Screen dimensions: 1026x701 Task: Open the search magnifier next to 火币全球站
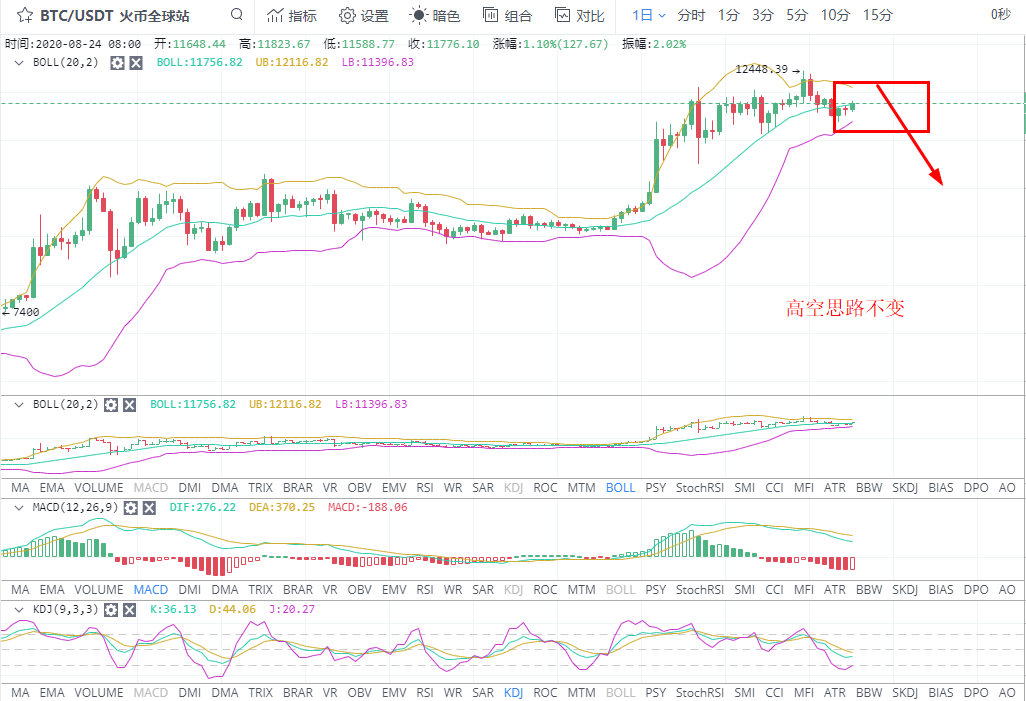[237, 14]
